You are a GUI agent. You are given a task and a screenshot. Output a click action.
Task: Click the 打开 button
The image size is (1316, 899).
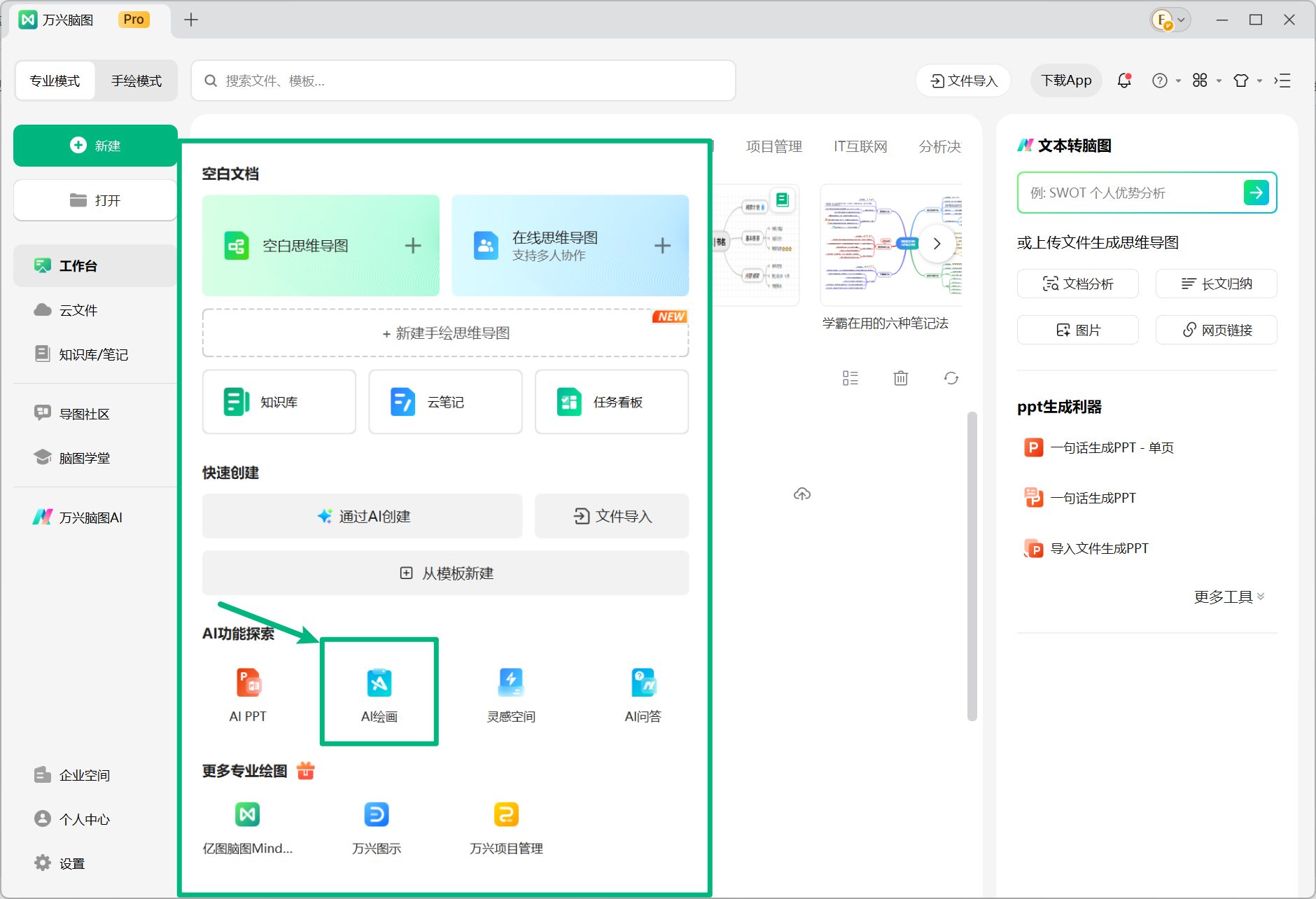click(95, 200)
